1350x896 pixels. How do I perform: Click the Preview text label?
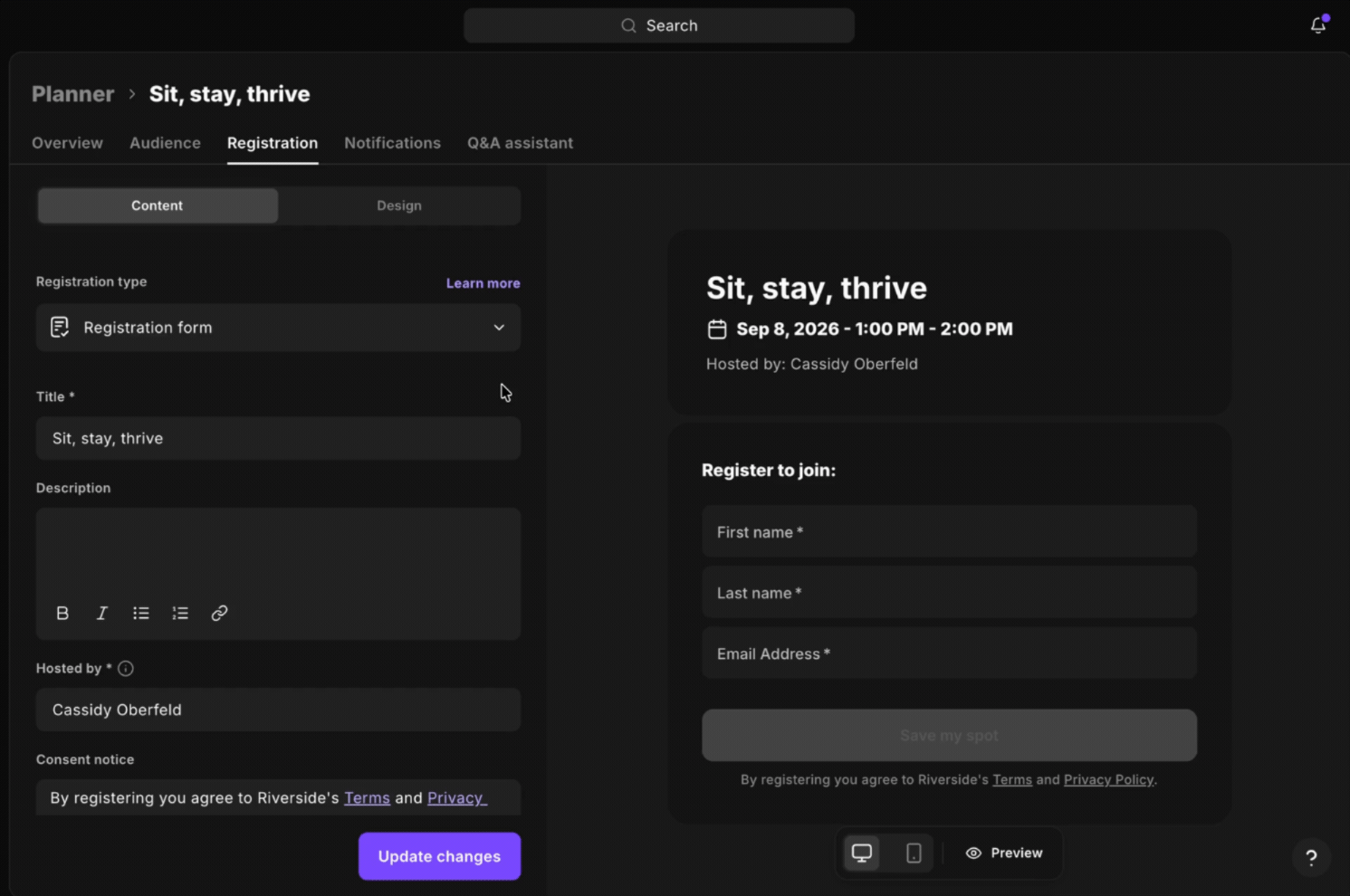click(1016, 853)
